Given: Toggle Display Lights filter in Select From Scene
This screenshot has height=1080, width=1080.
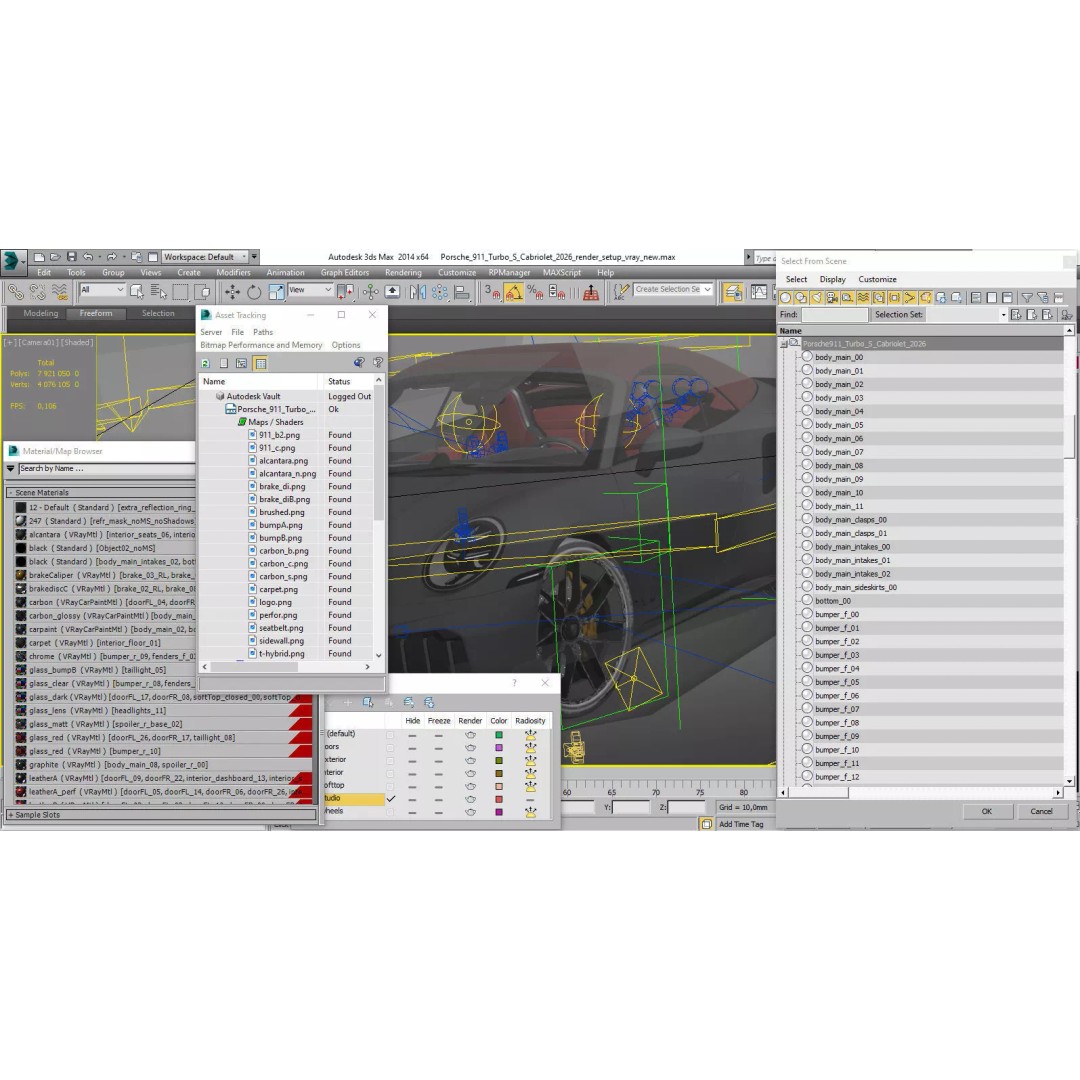Looking at the screenshot, I should [816, 298].
